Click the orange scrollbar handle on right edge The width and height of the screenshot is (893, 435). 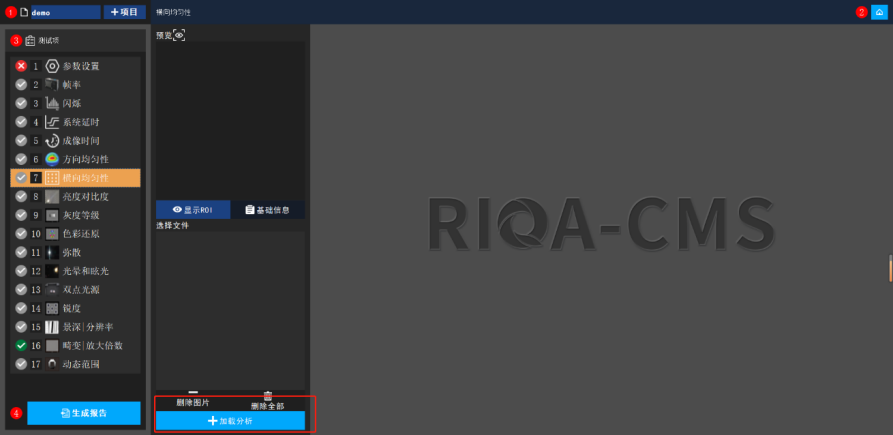(889, 268)
